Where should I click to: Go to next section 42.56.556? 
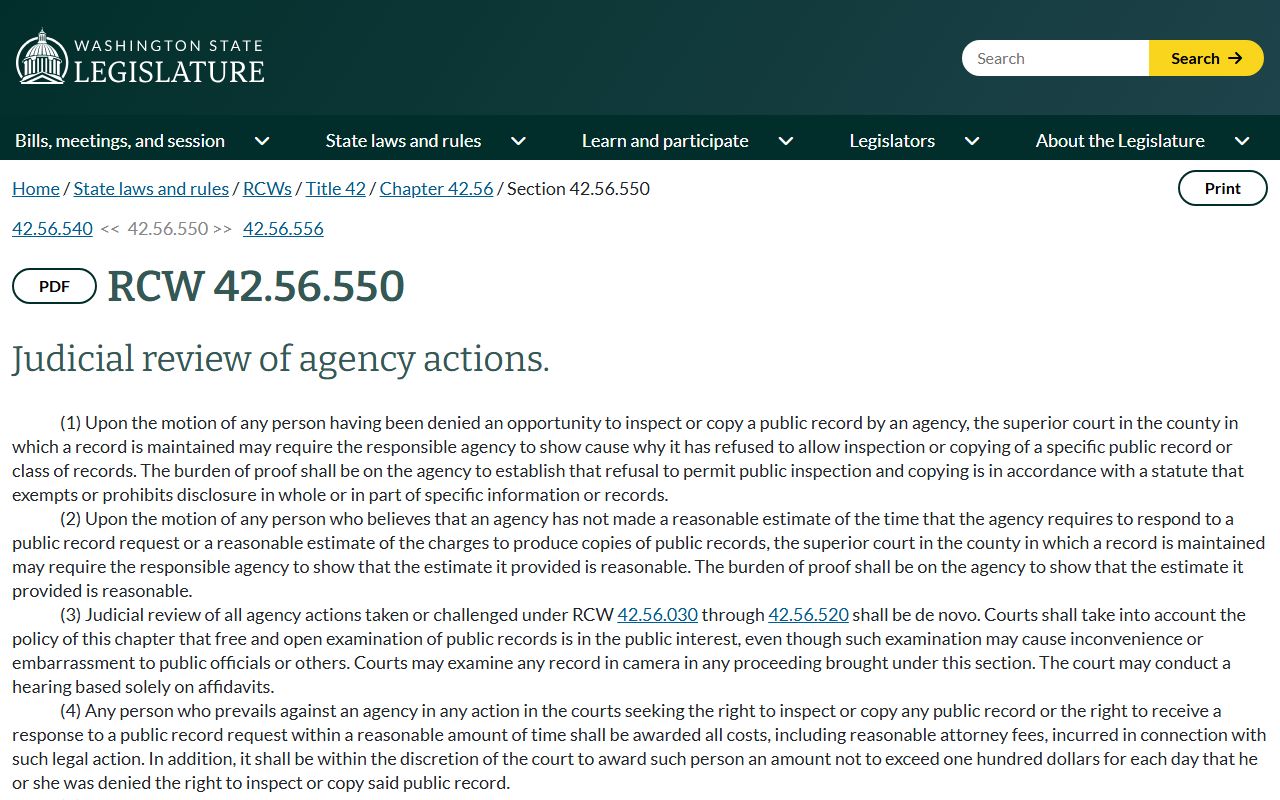click(x=283, y=228)
